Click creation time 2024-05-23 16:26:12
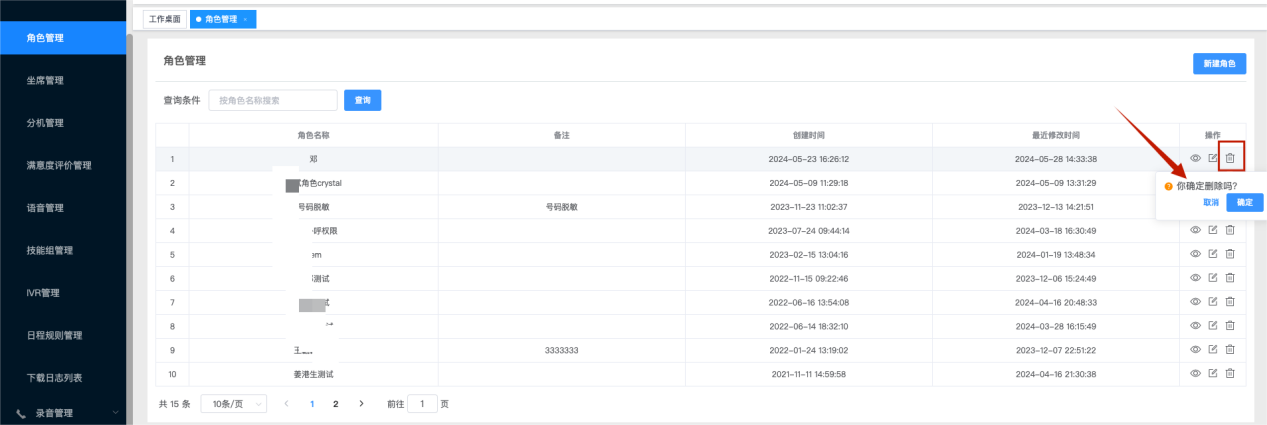Screen dimensions: 1267x425 point(808,159)
